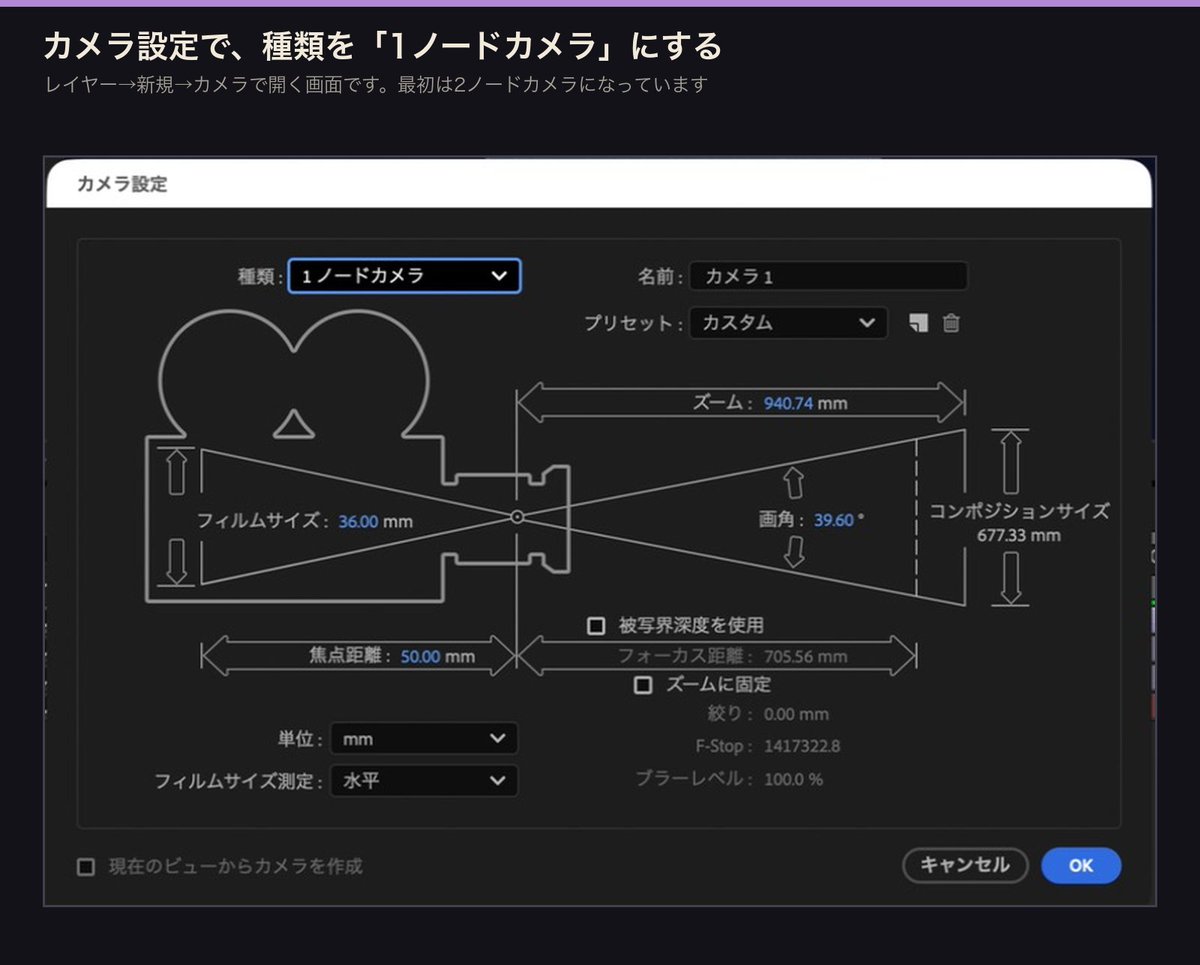The image size is (1200, 965).
Task: Open the フィルムサイズ測定 dropdown
Action: coord(424,780)
